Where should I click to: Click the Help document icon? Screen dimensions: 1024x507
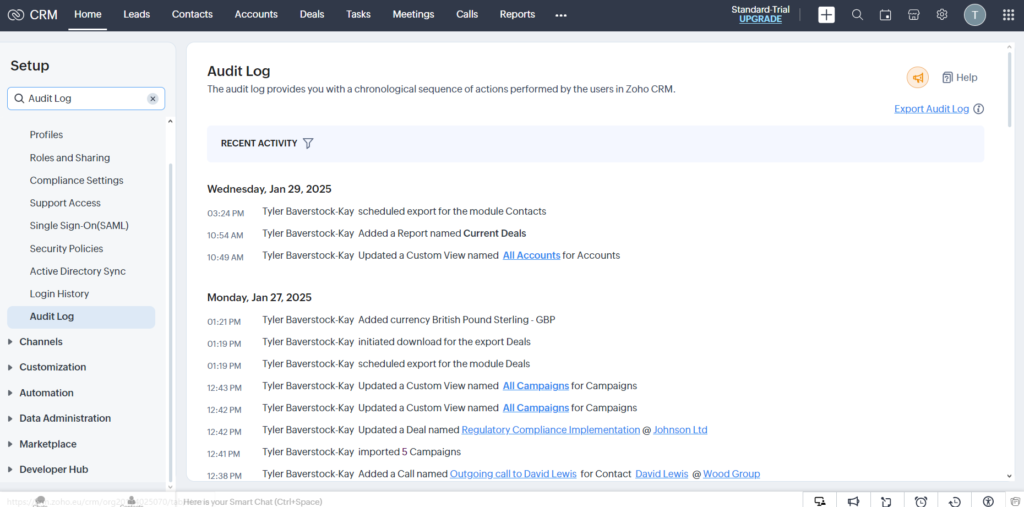[x=947, y=78]
